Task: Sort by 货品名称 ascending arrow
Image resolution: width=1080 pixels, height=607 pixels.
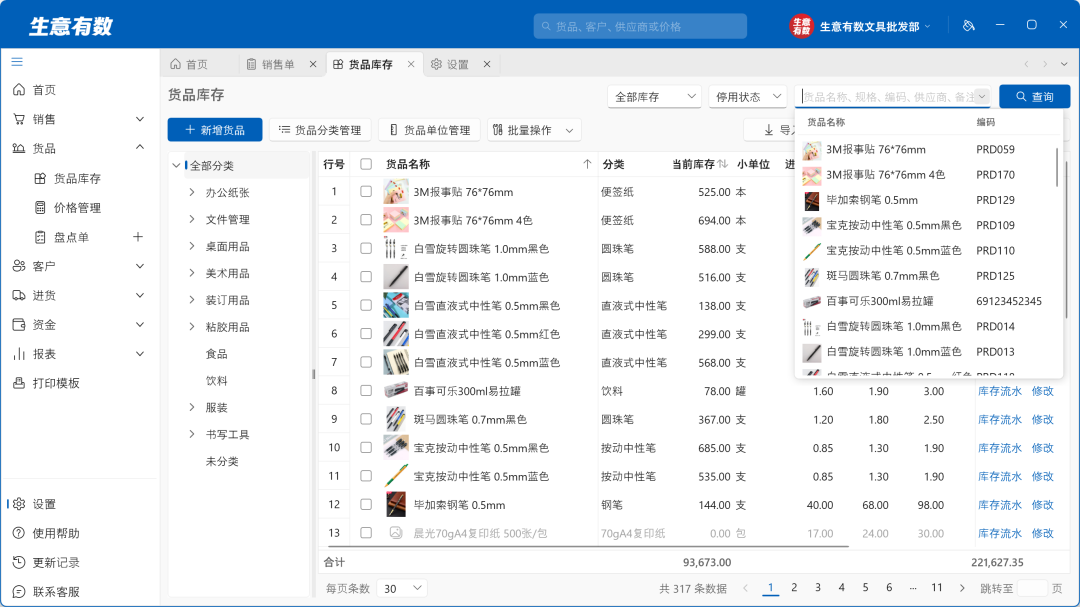Action: tap(587, 164)
